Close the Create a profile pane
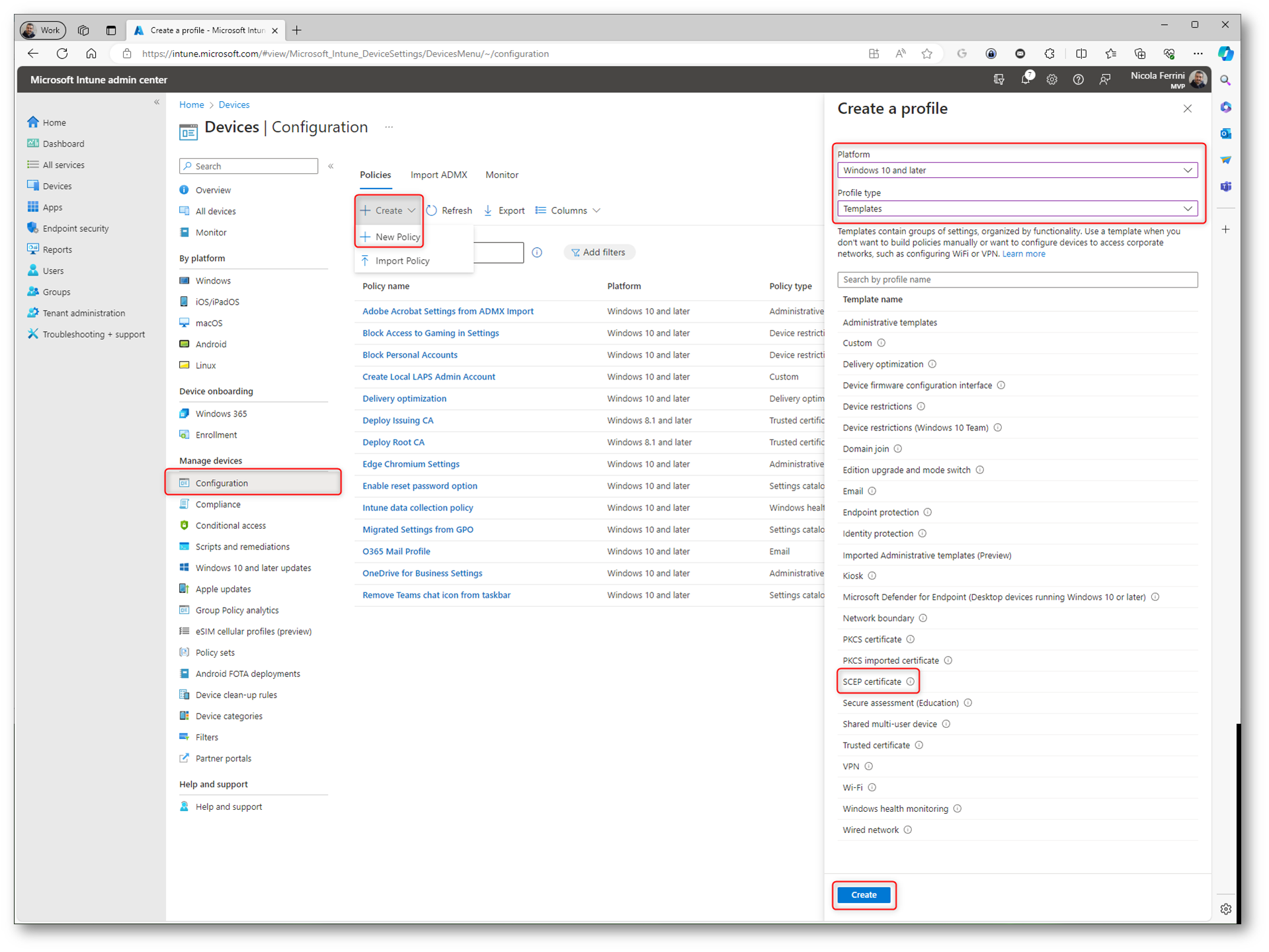Screen dimensions: 1269x952 [1187, 109]
